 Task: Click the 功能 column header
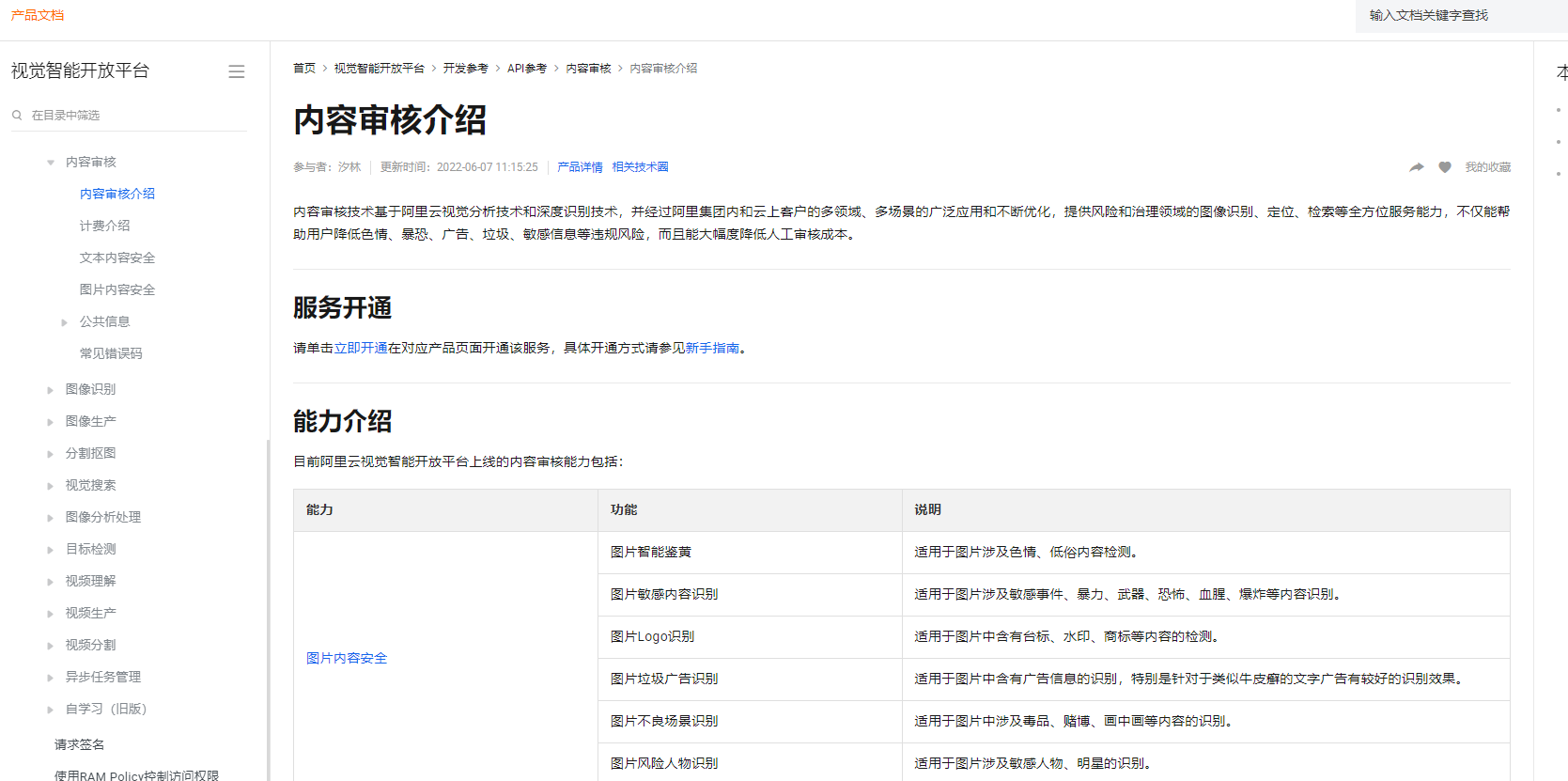coord(750,510)
